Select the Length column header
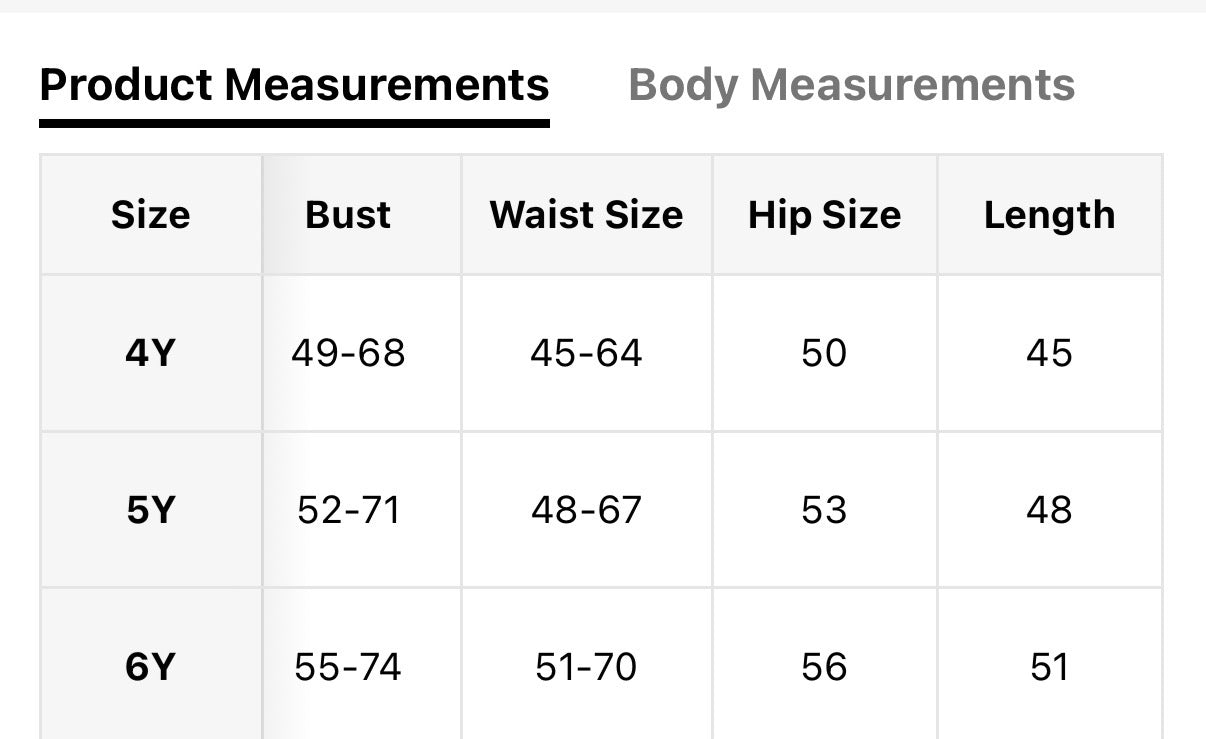Screen dimensions: 1206x739 pyautogui.click(x=1049, y=215)
